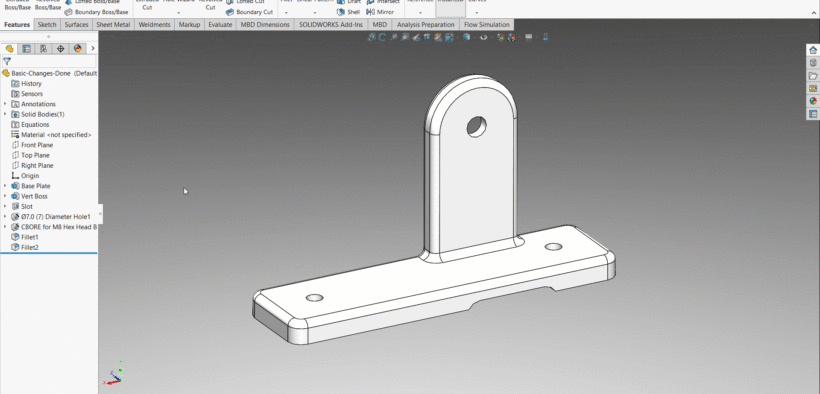Expand the Vert Boss feature
The width and height of the screenshot is (820, 394).
point(5,196)
